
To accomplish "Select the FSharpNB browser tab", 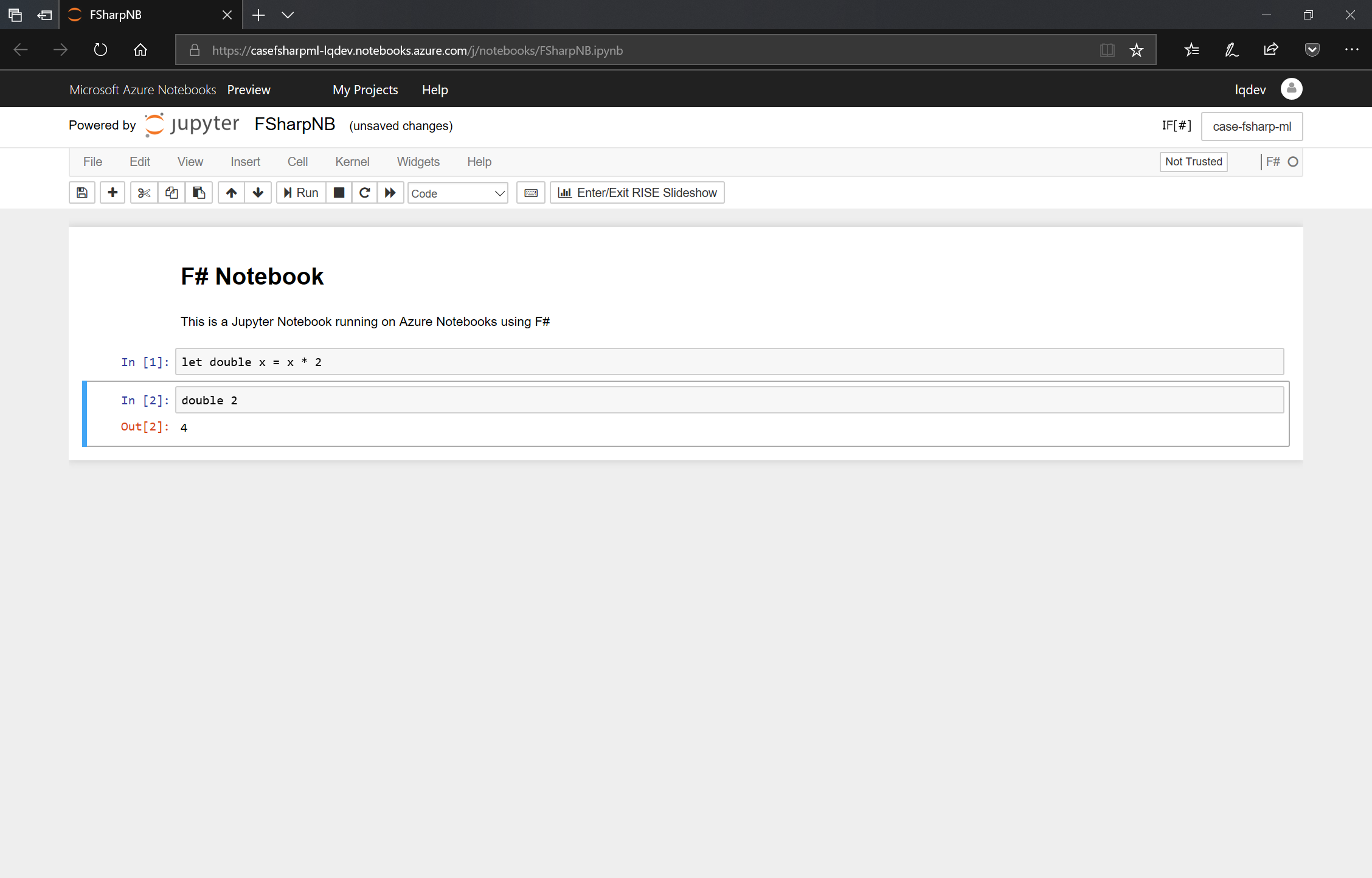I will click(x=150, y=15).
